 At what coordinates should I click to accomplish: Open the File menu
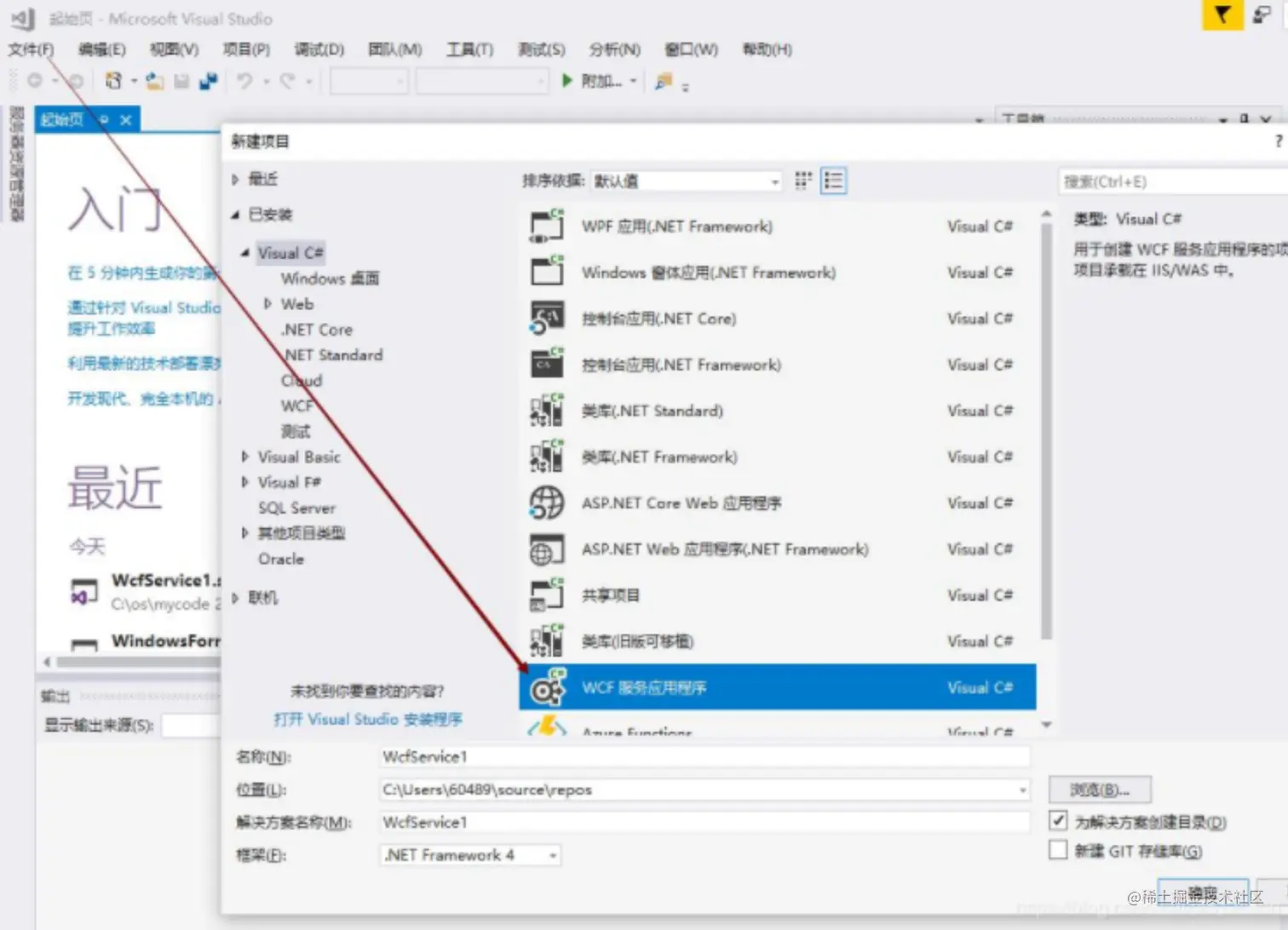32,49
